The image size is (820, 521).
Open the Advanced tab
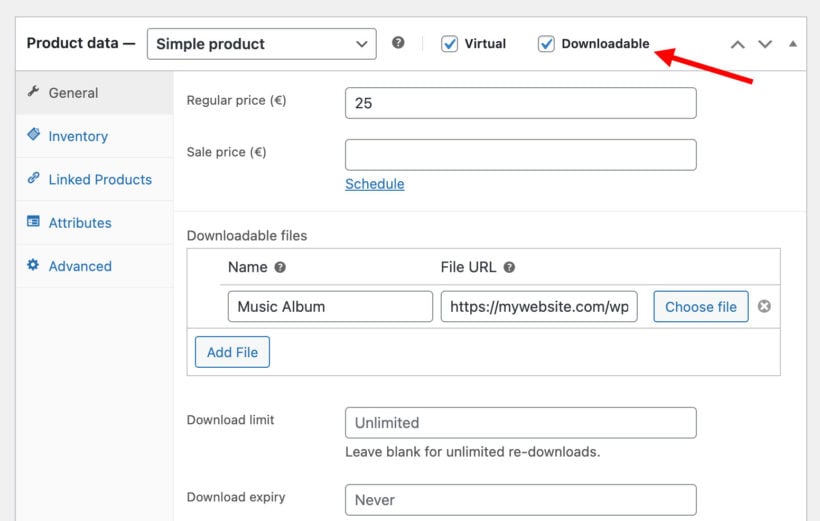click(94, 266)
